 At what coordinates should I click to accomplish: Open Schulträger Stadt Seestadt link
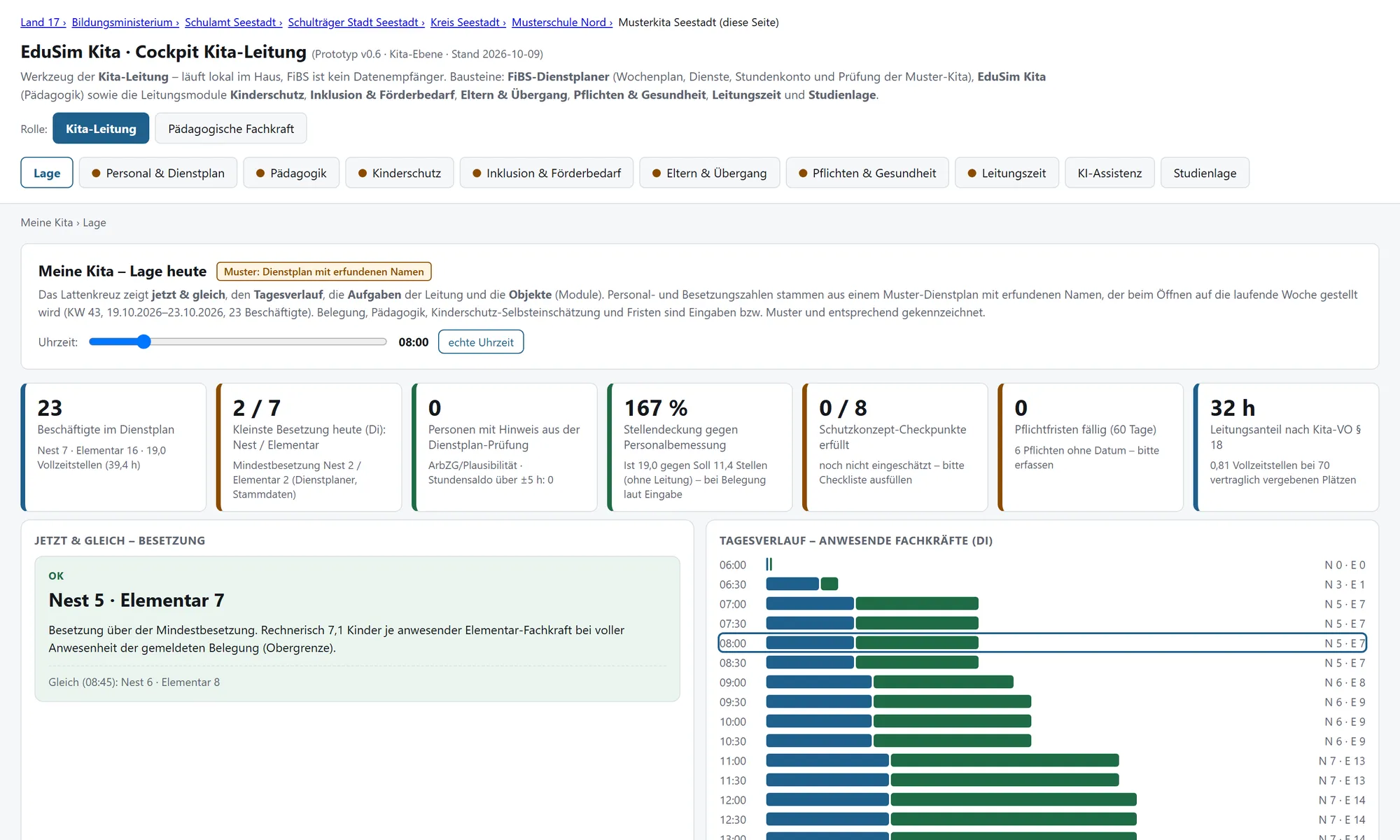pyautogui.click(x=356, y=22)
